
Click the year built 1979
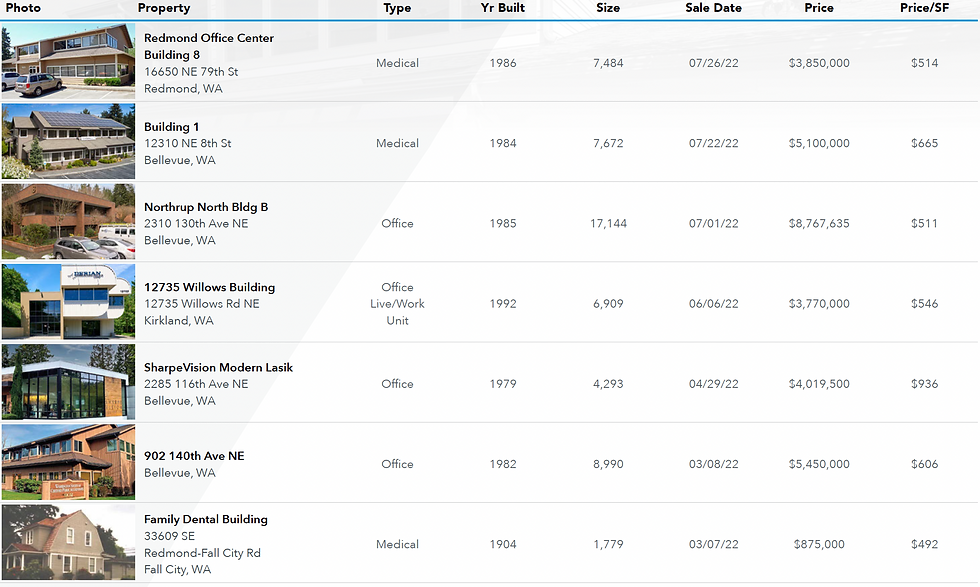[502, 384]
